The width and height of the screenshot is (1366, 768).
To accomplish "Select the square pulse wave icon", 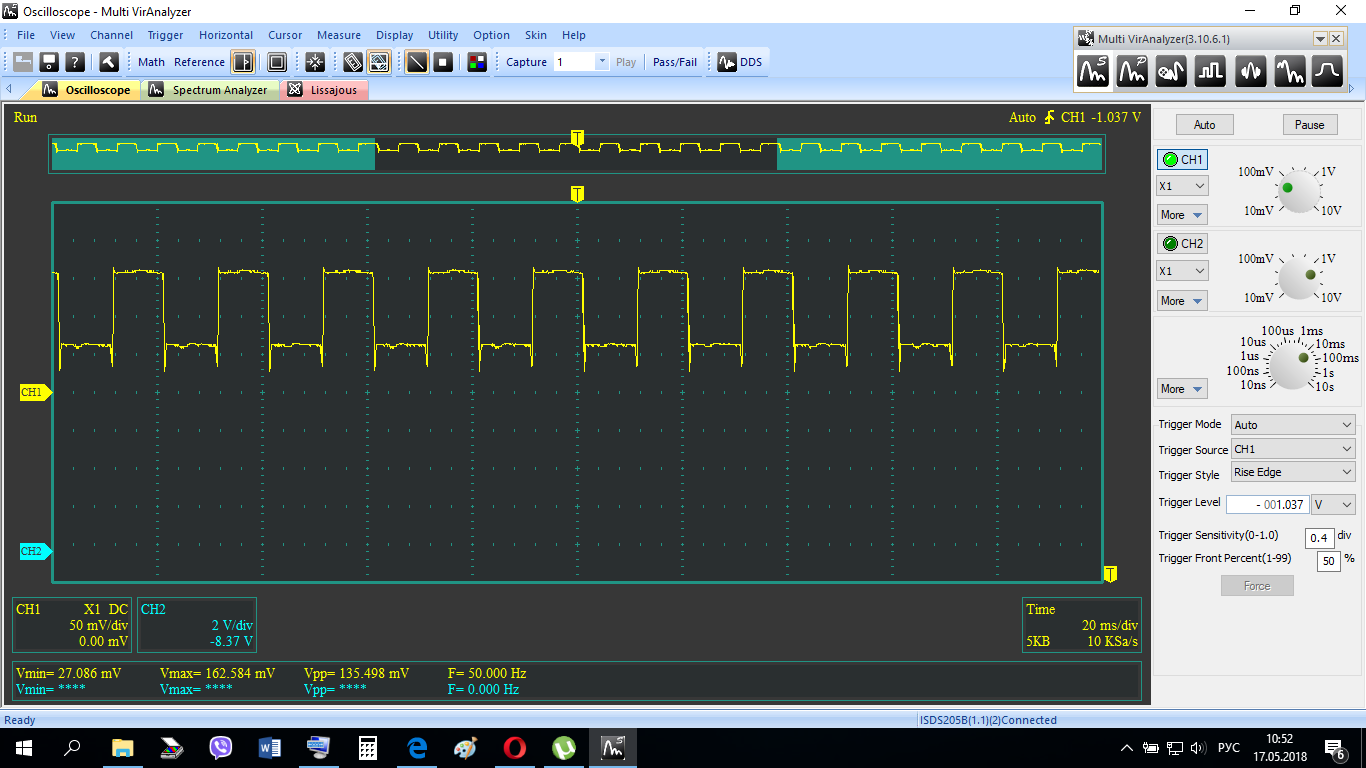I will point(1210,71).
